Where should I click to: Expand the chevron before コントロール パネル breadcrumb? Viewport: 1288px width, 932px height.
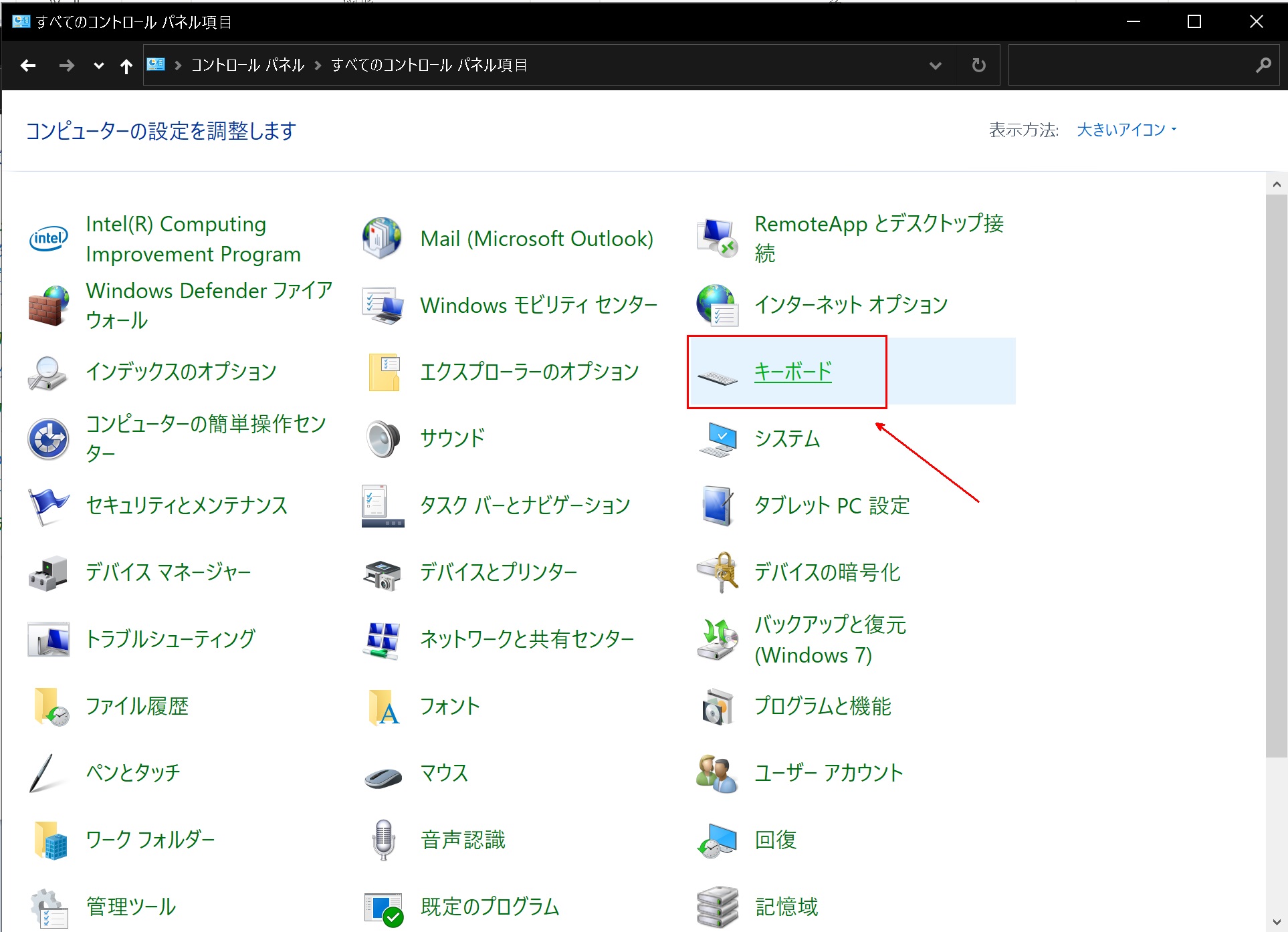178,66
